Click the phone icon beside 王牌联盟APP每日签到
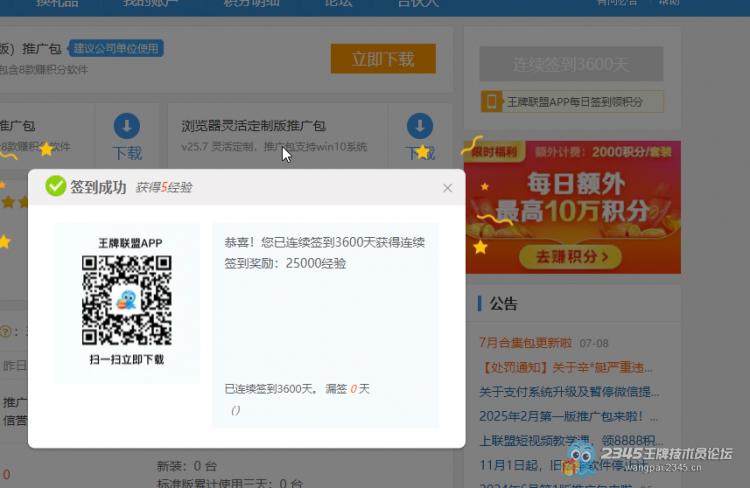 (x=491, y=101)
